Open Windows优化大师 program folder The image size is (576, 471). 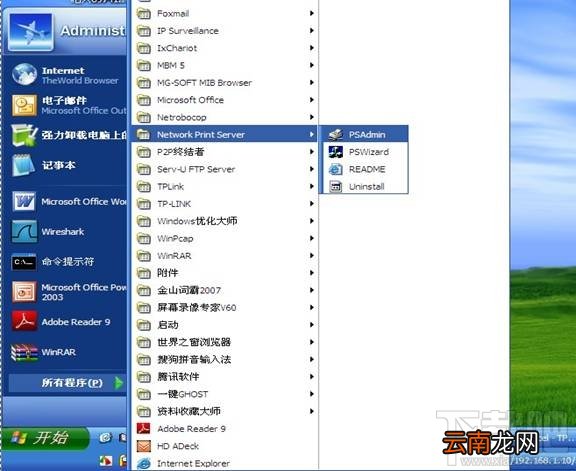(224, 221)
